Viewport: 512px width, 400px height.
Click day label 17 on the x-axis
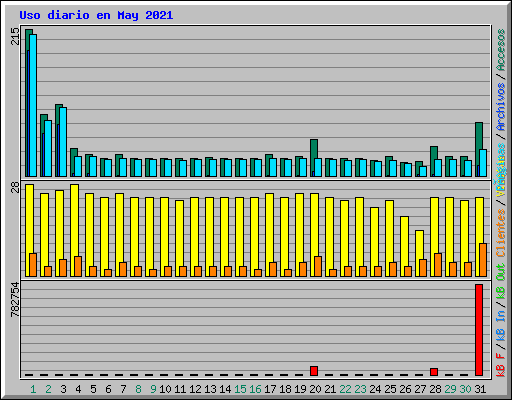pyautogui.click(x=270, y=389)
